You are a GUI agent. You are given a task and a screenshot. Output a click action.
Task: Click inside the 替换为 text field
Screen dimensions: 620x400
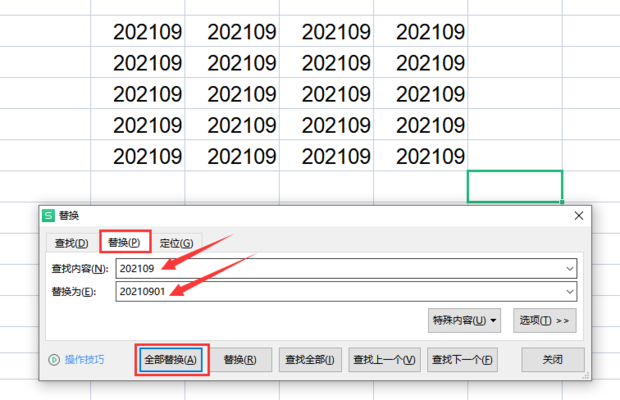pos(340,291)
